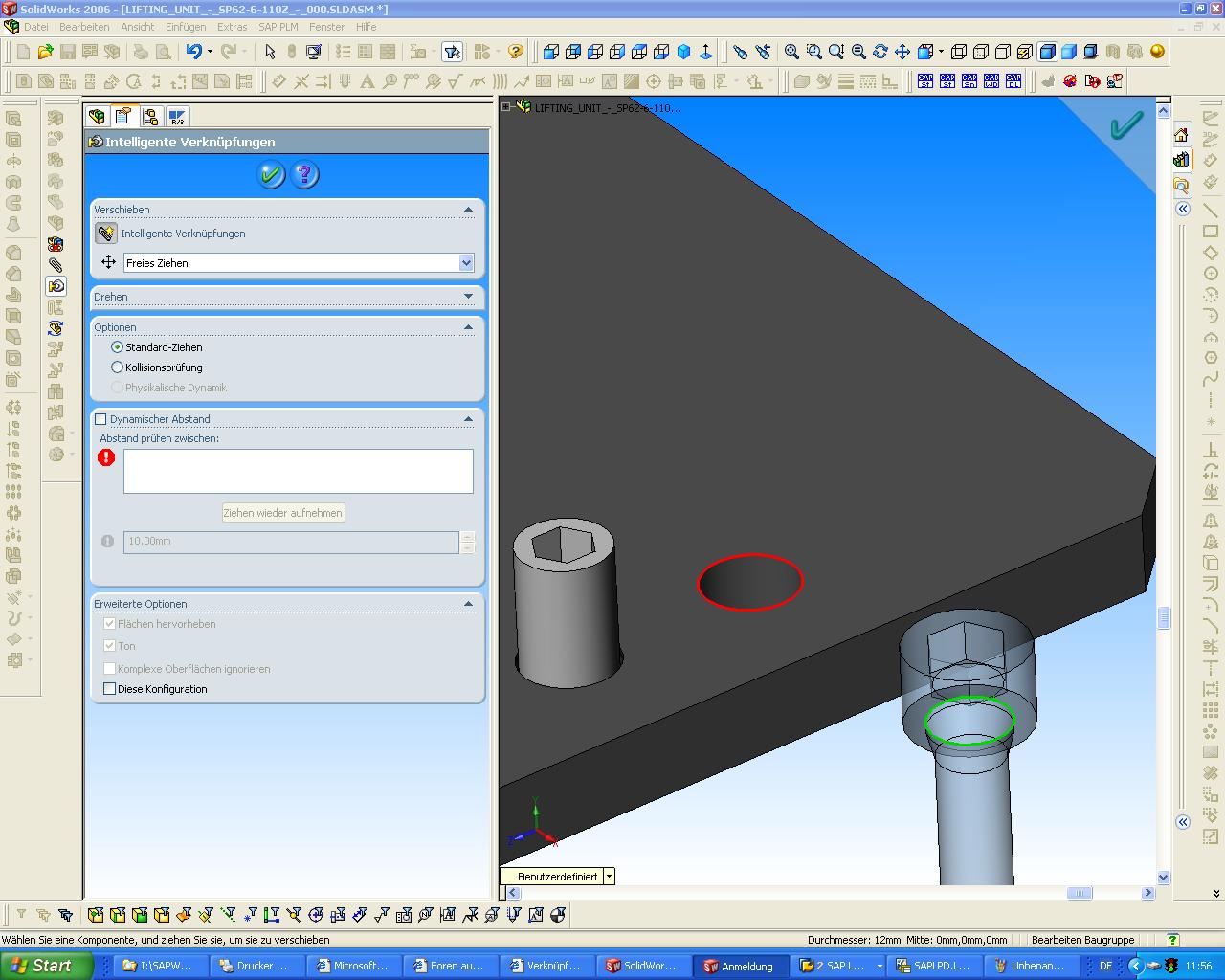Select the Kollisionsprüfung radio option

[x=118, y=367]
